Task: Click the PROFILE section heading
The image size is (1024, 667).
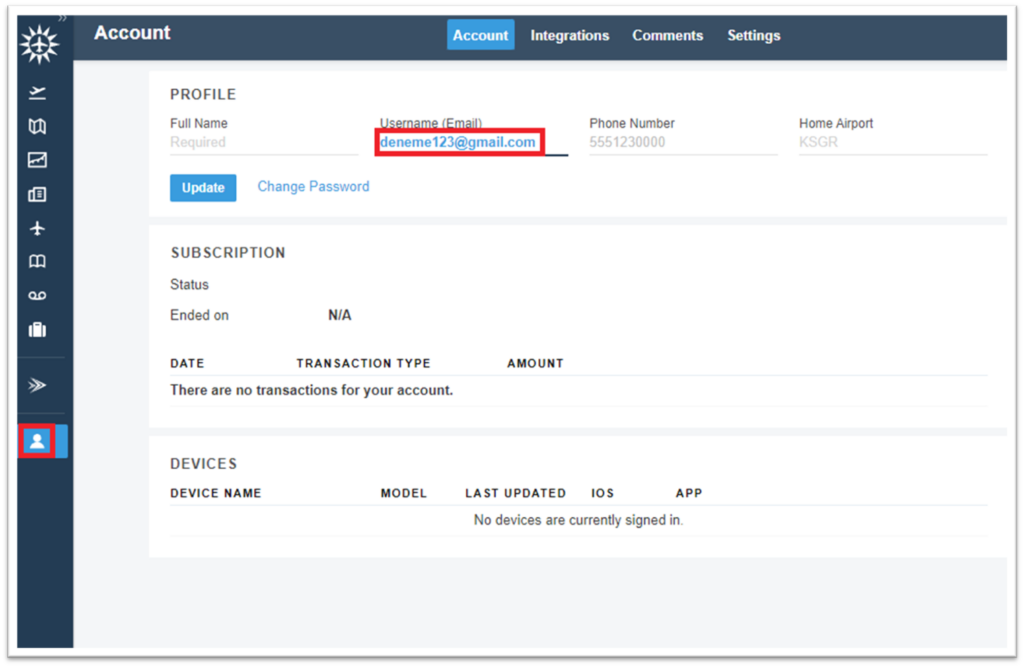Action: (203, 94)
